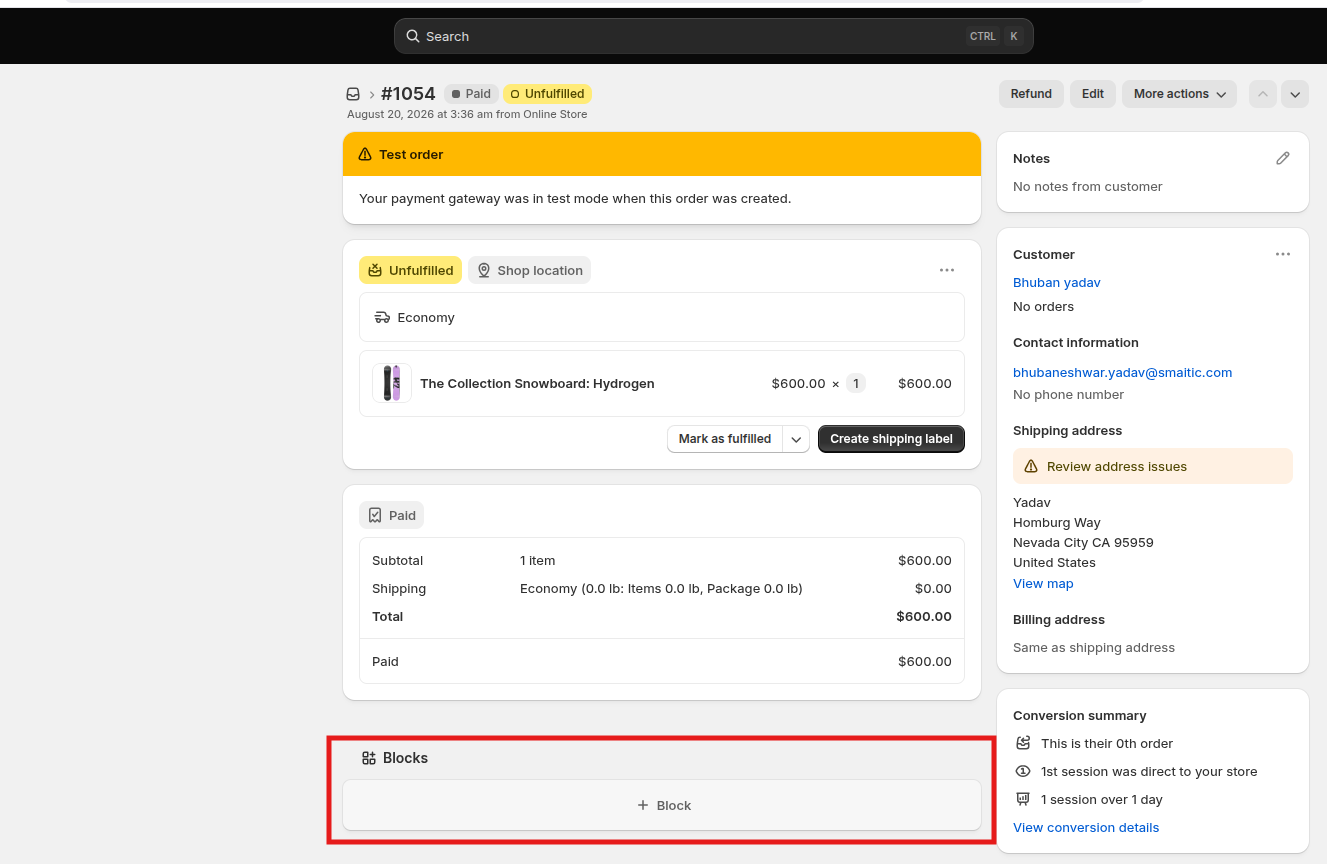The height and width of the screenshot is (864, 1327).
Task: Go to previous order arrow
Action: point(1263,94)
